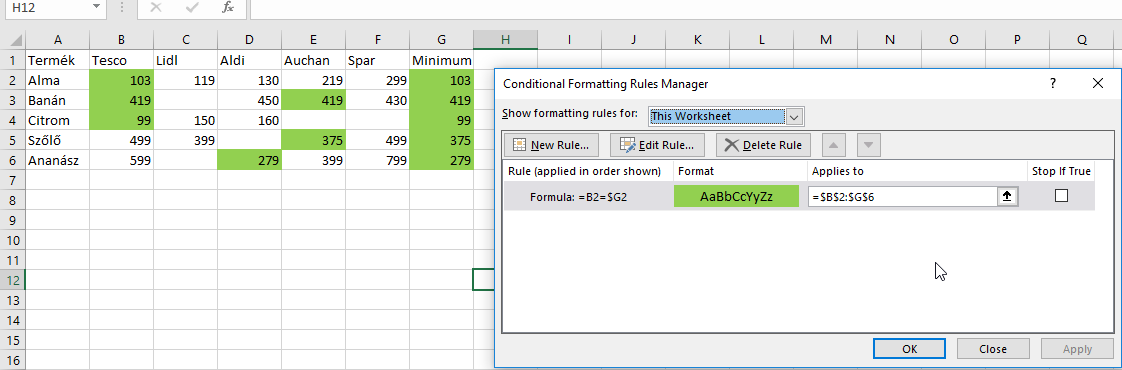This screenshot has width=1122, height=370.
Task: Select column A header
Action: coord(57,40)
